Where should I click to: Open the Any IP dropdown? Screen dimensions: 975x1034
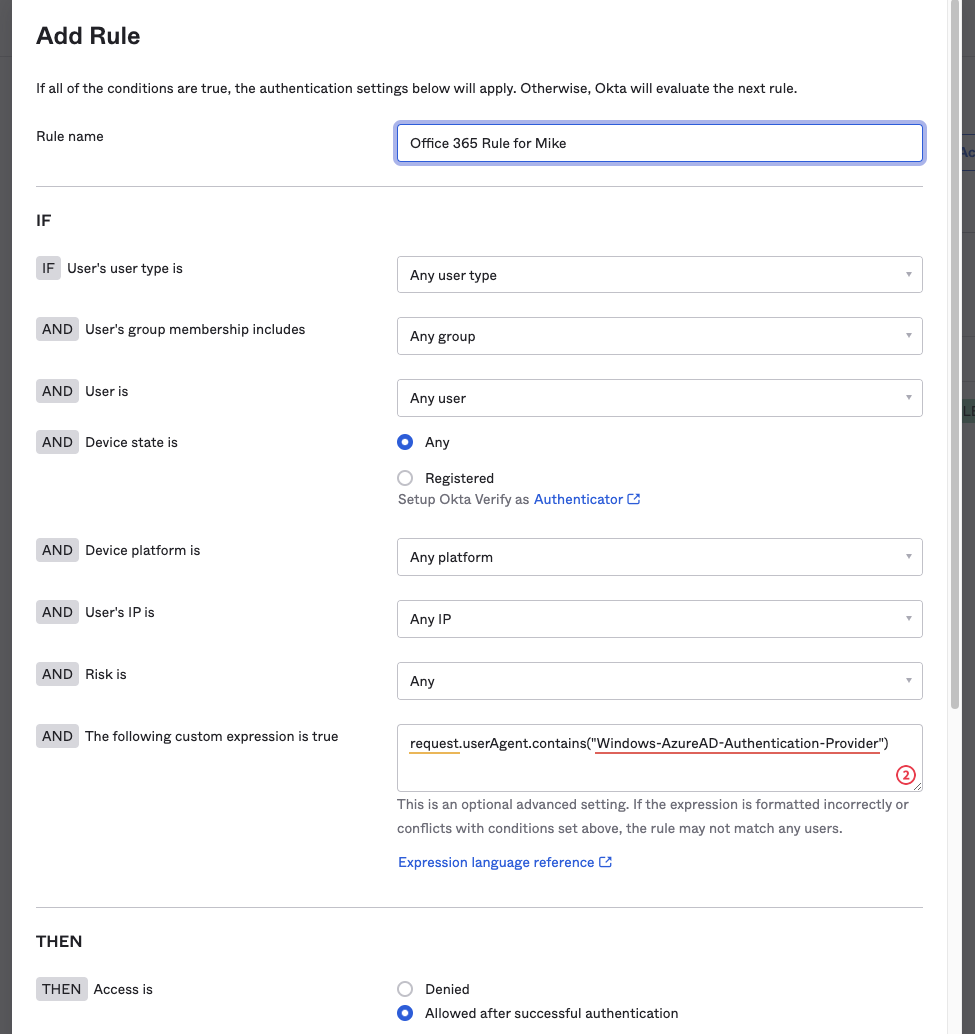pyautogui.click(x=660, y=619)
